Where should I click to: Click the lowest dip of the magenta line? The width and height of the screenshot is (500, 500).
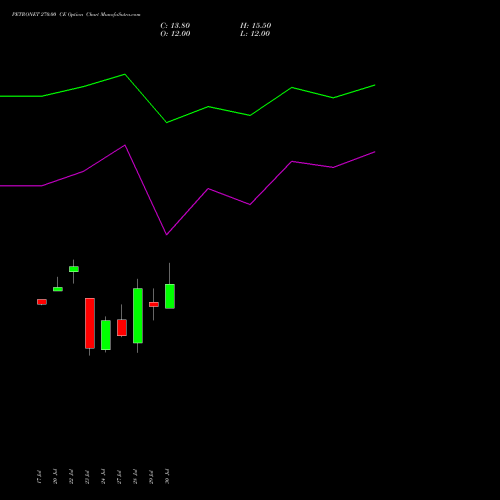coord(167,235)
